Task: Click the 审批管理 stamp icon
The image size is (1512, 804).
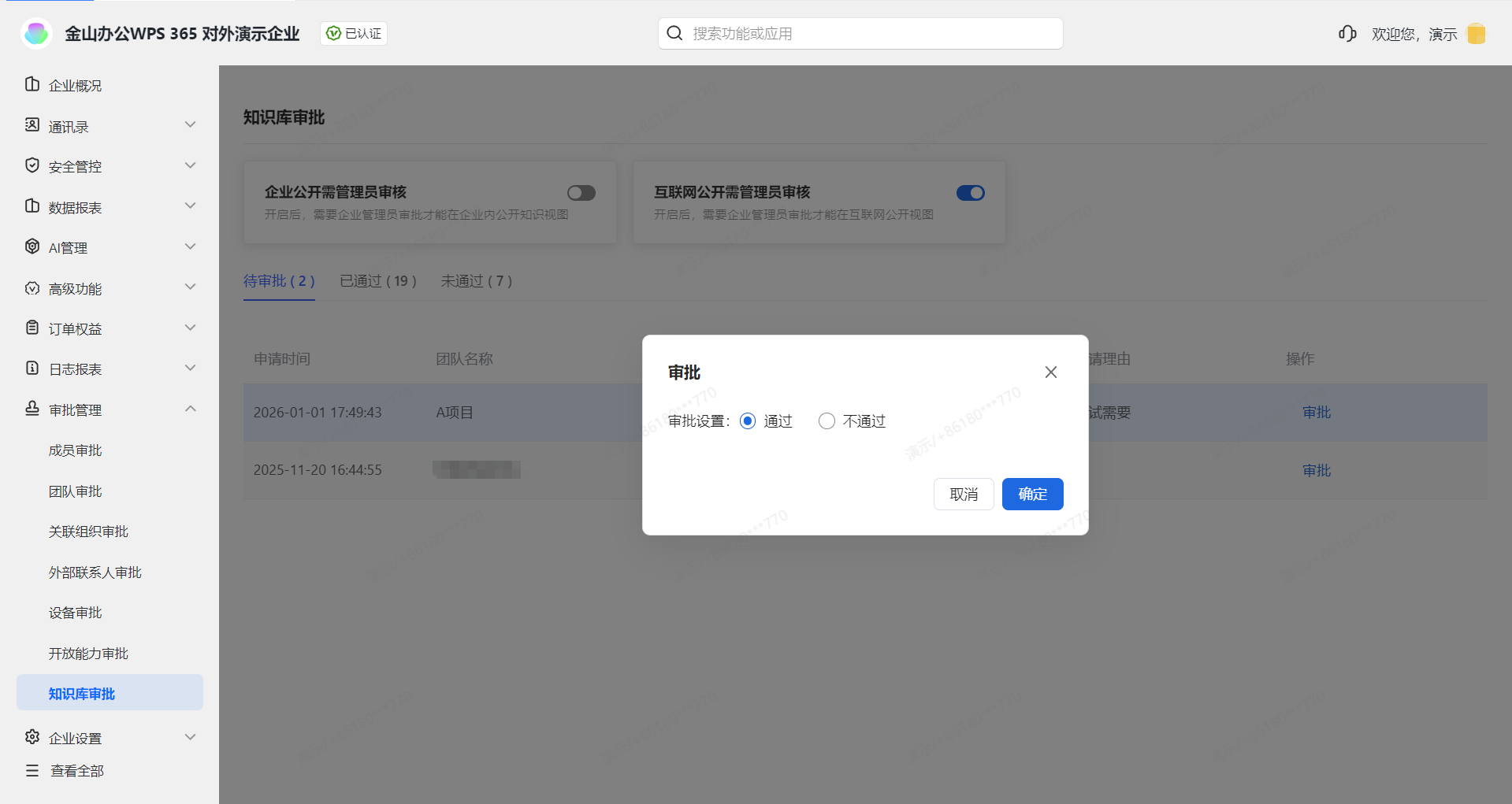Action: point(32,409)
